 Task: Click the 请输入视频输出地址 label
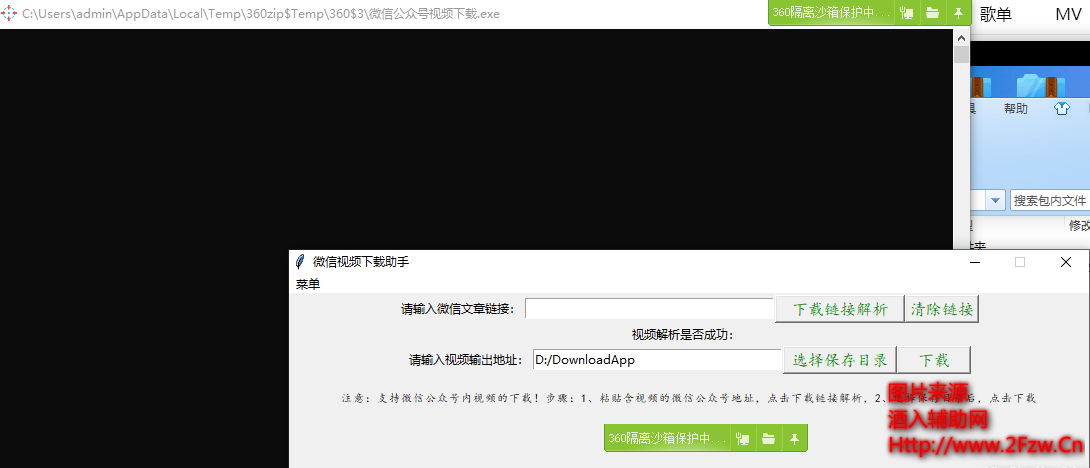click(466, 360)
